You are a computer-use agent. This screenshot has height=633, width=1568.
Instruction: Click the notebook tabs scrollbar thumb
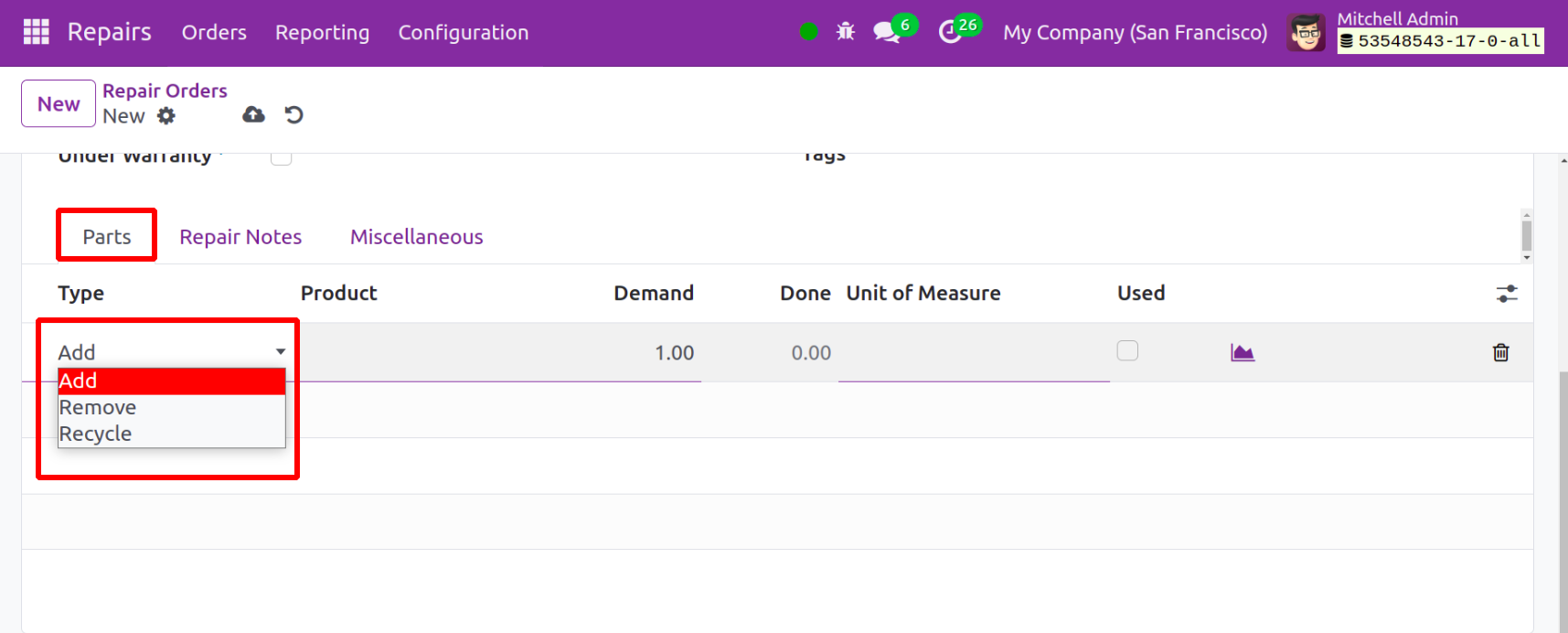(x=1527, y=236)
